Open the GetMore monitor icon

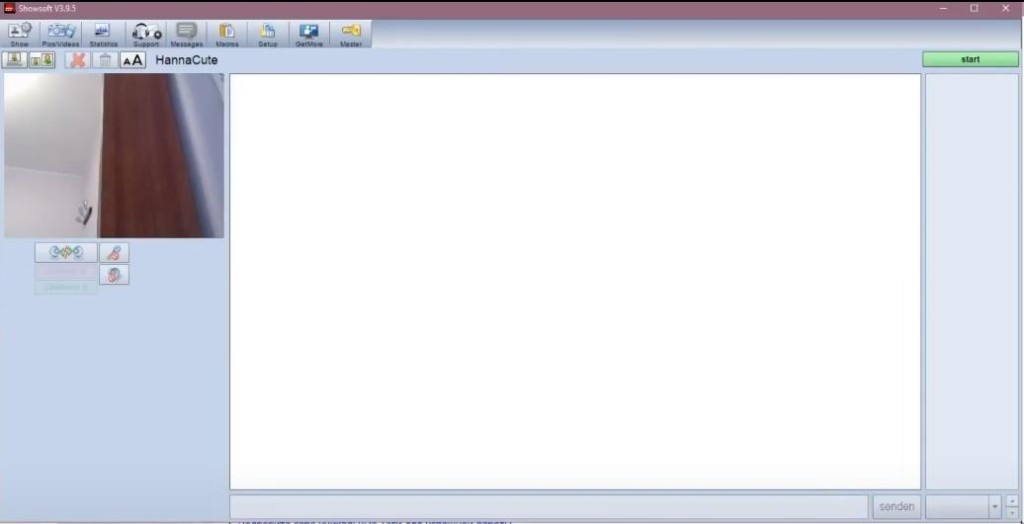tap(309, 34)
